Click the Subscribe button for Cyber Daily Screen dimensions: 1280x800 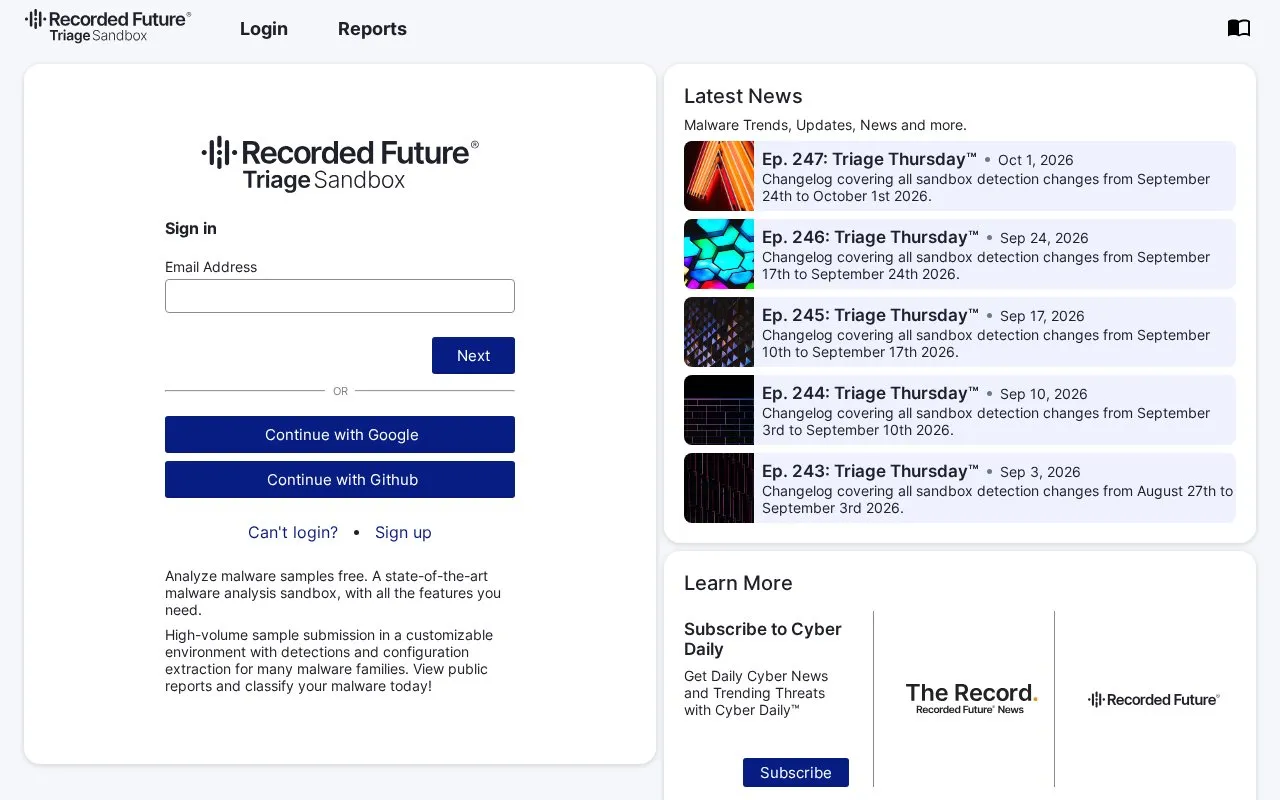point(796,772)
